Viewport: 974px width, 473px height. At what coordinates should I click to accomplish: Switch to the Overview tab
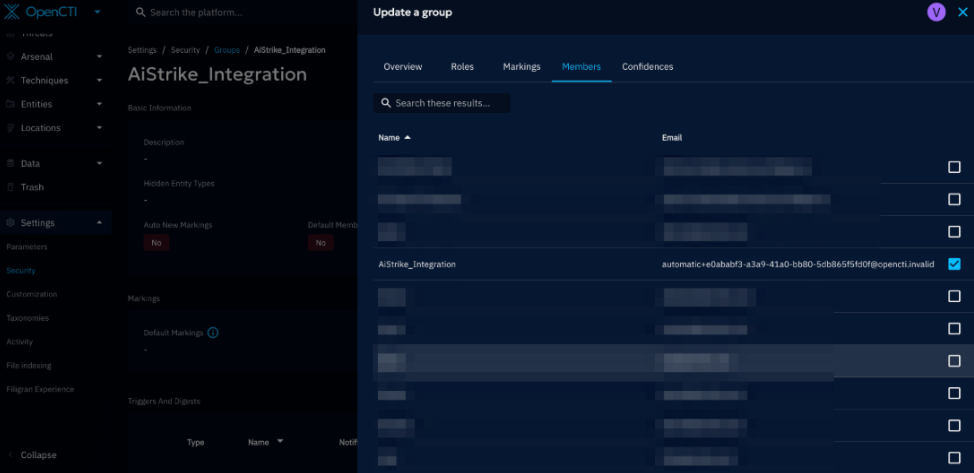point(403,67)
